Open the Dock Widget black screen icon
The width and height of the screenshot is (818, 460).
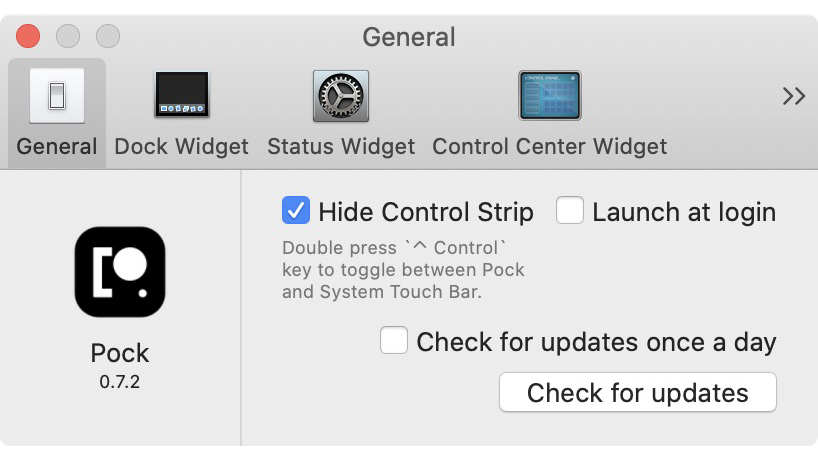click(x=182, y=94)
